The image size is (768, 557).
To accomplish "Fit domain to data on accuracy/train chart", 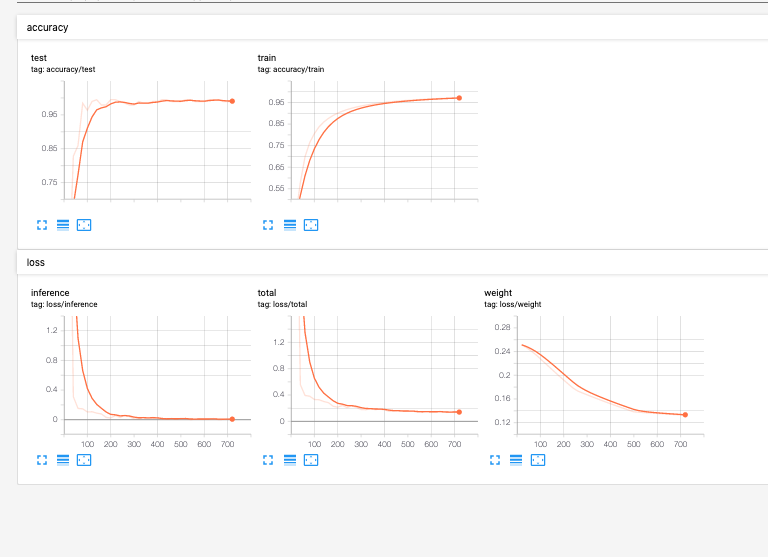I will coord(311,225).
